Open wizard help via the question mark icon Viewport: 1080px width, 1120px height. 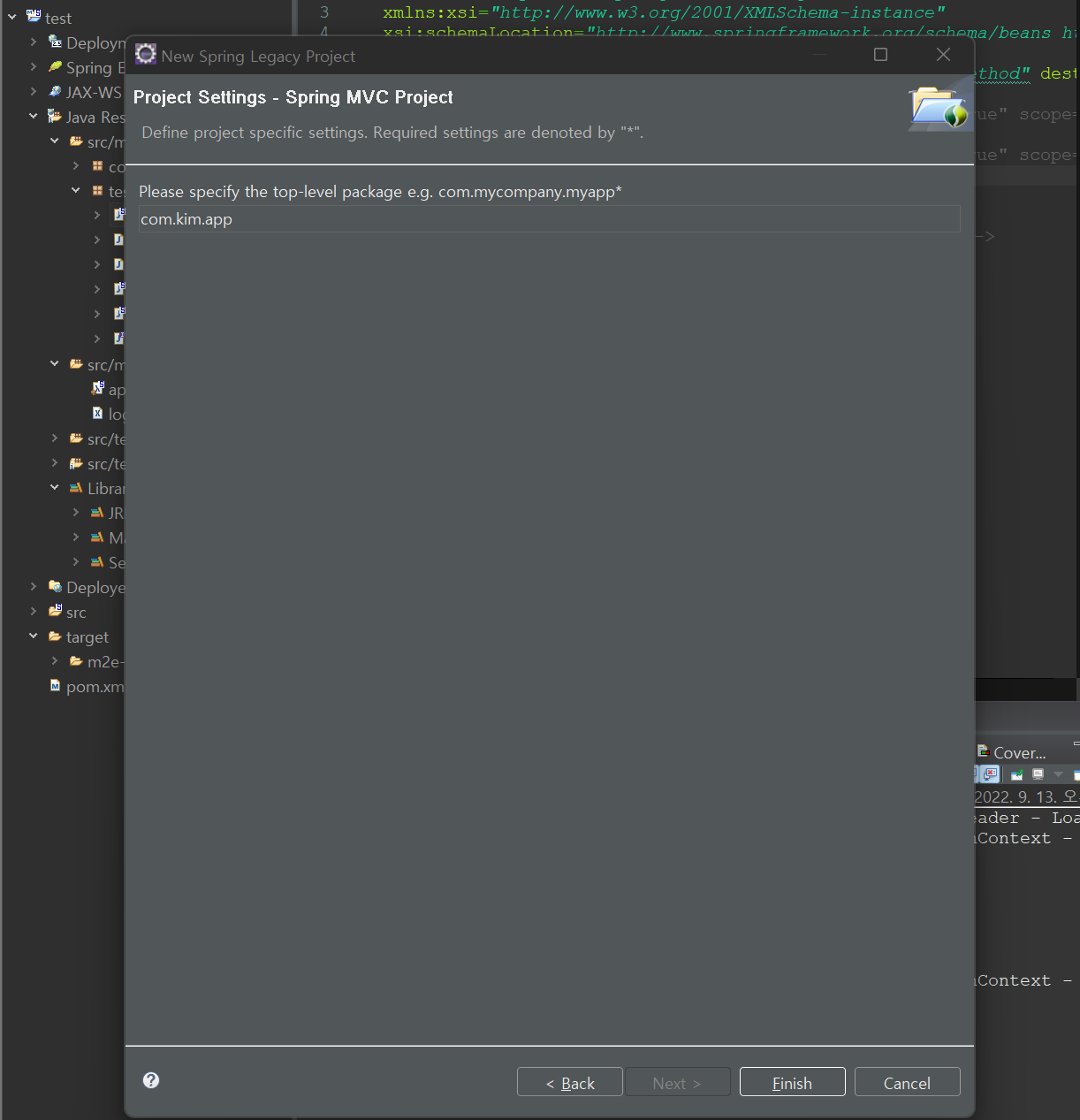(151, 1079)
